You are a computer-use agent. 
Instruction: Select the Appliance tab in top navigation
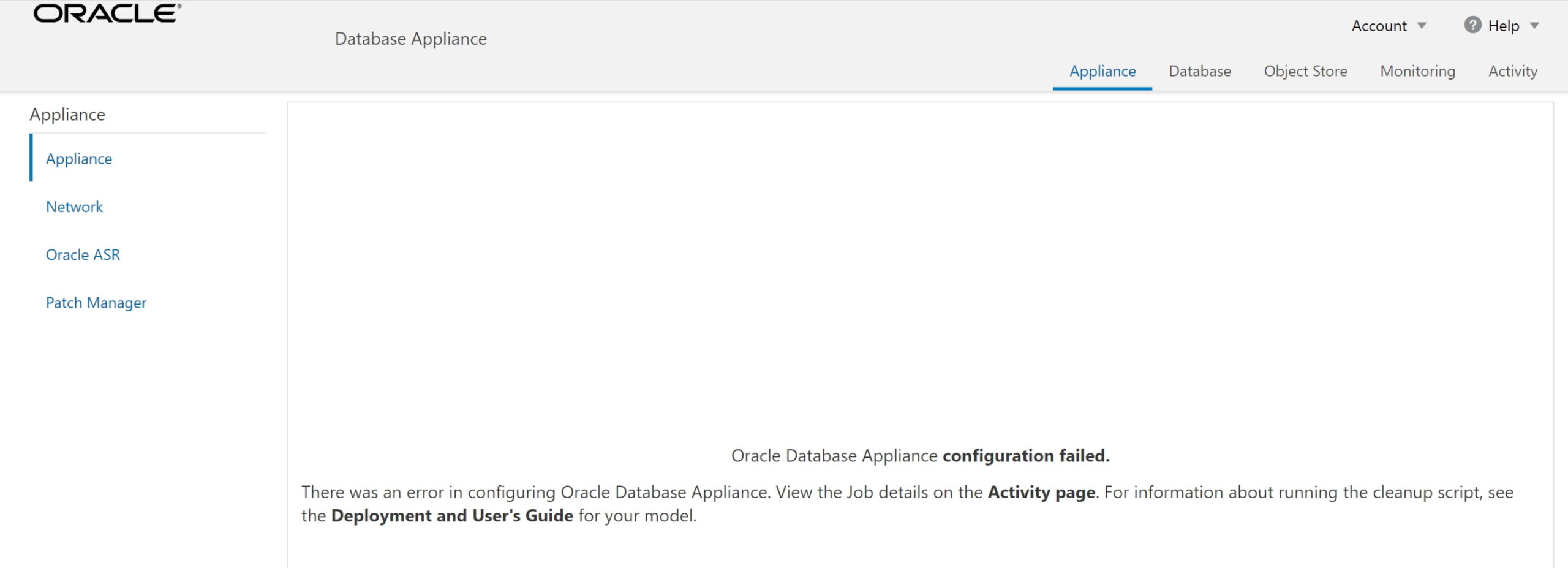click(x=1102, y=71)
